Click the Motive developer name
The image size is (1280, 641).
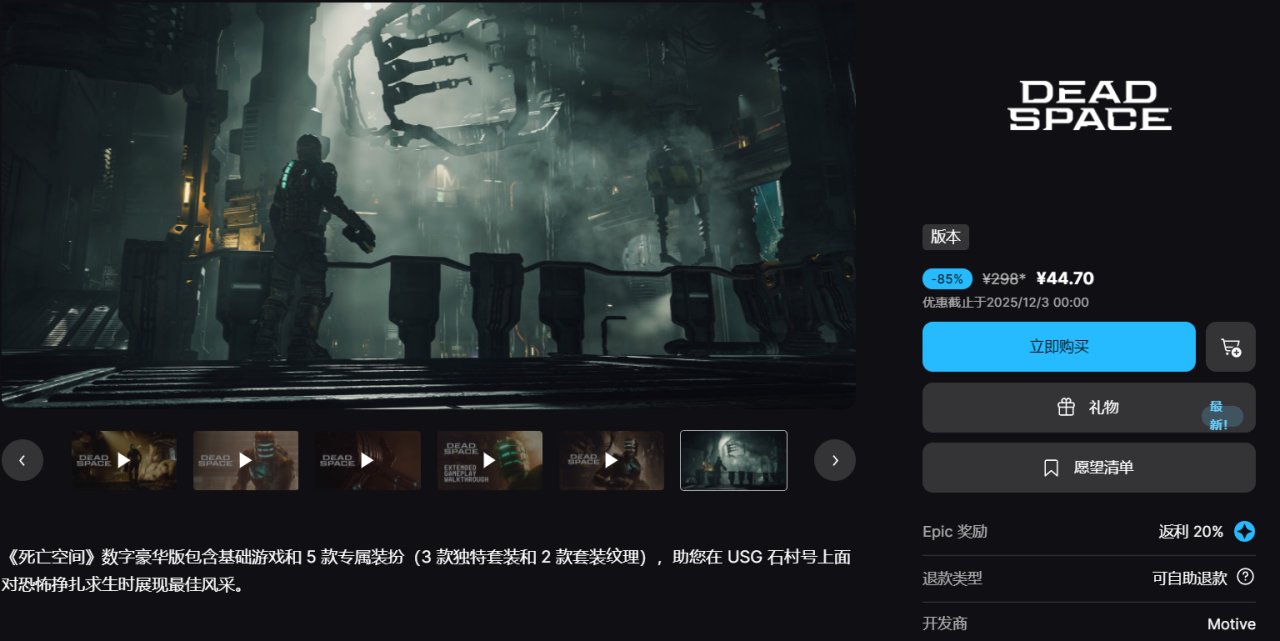point(1231,624)
